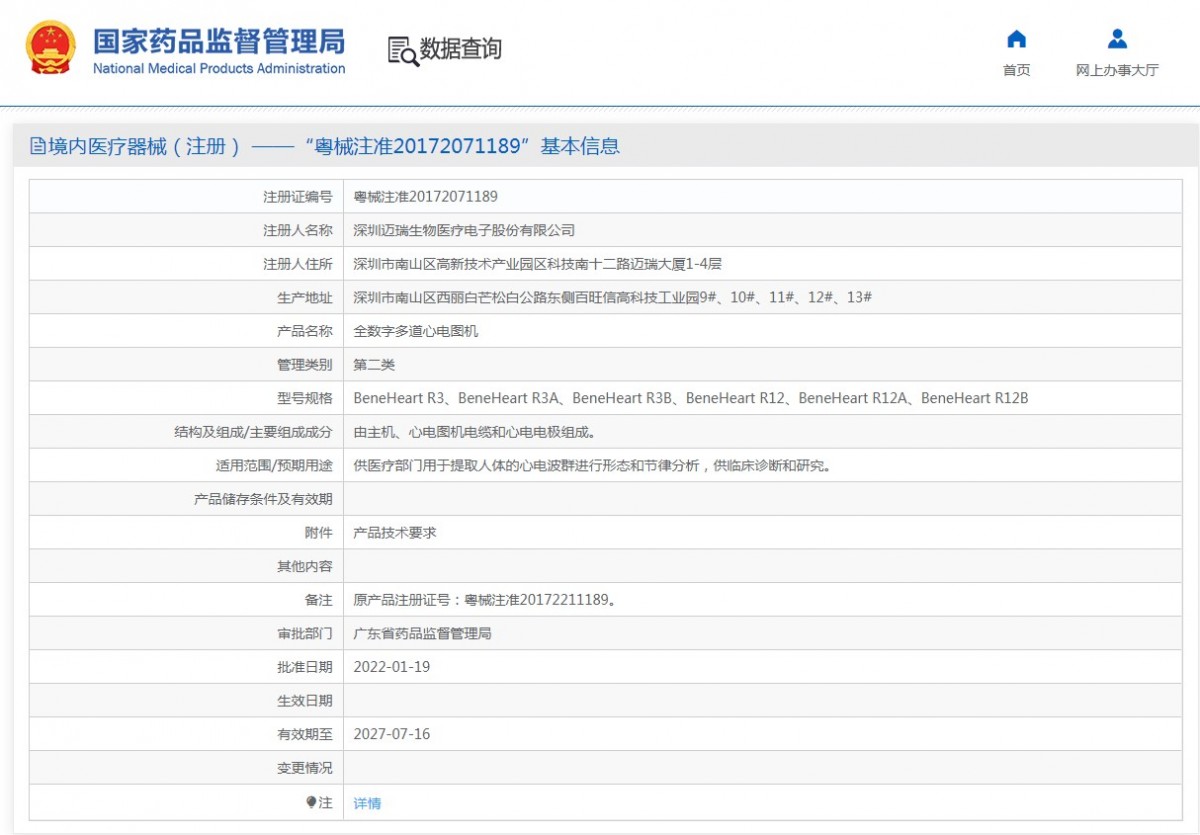1200x835 pixels.
Task: Open the 详情 link
Action: point(367,803)
